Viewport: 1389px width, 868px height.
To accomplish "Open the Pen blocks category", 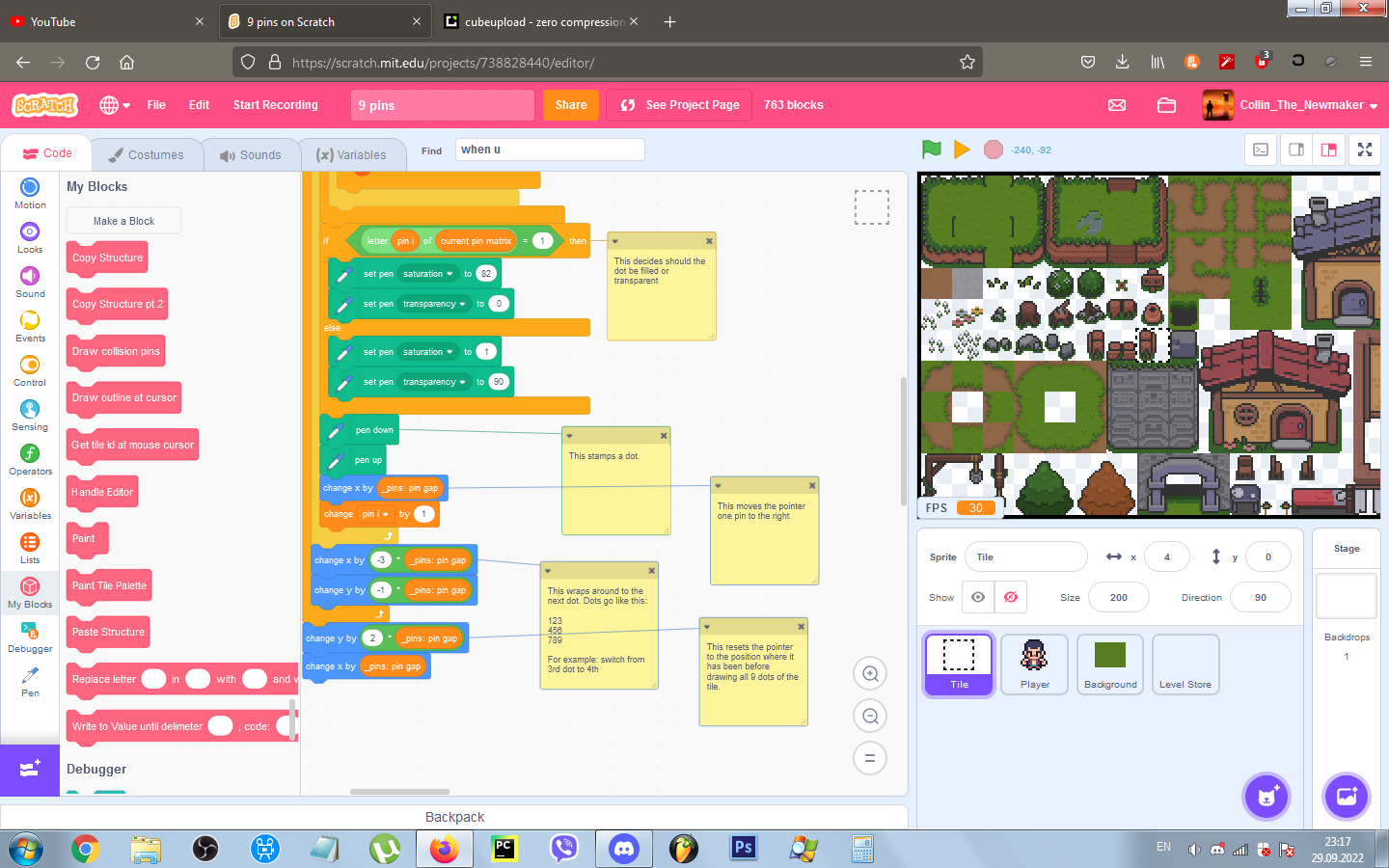I will [x=30, y=680].
